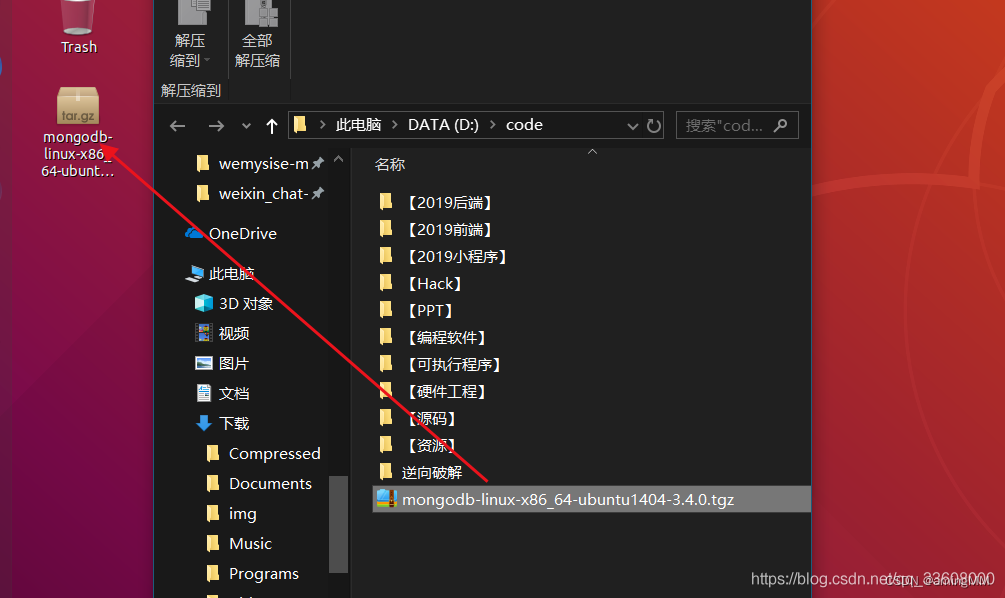Select the 【资源】 folder
The width and height of the screenshot is (1005, 598).
click(417, 445)
